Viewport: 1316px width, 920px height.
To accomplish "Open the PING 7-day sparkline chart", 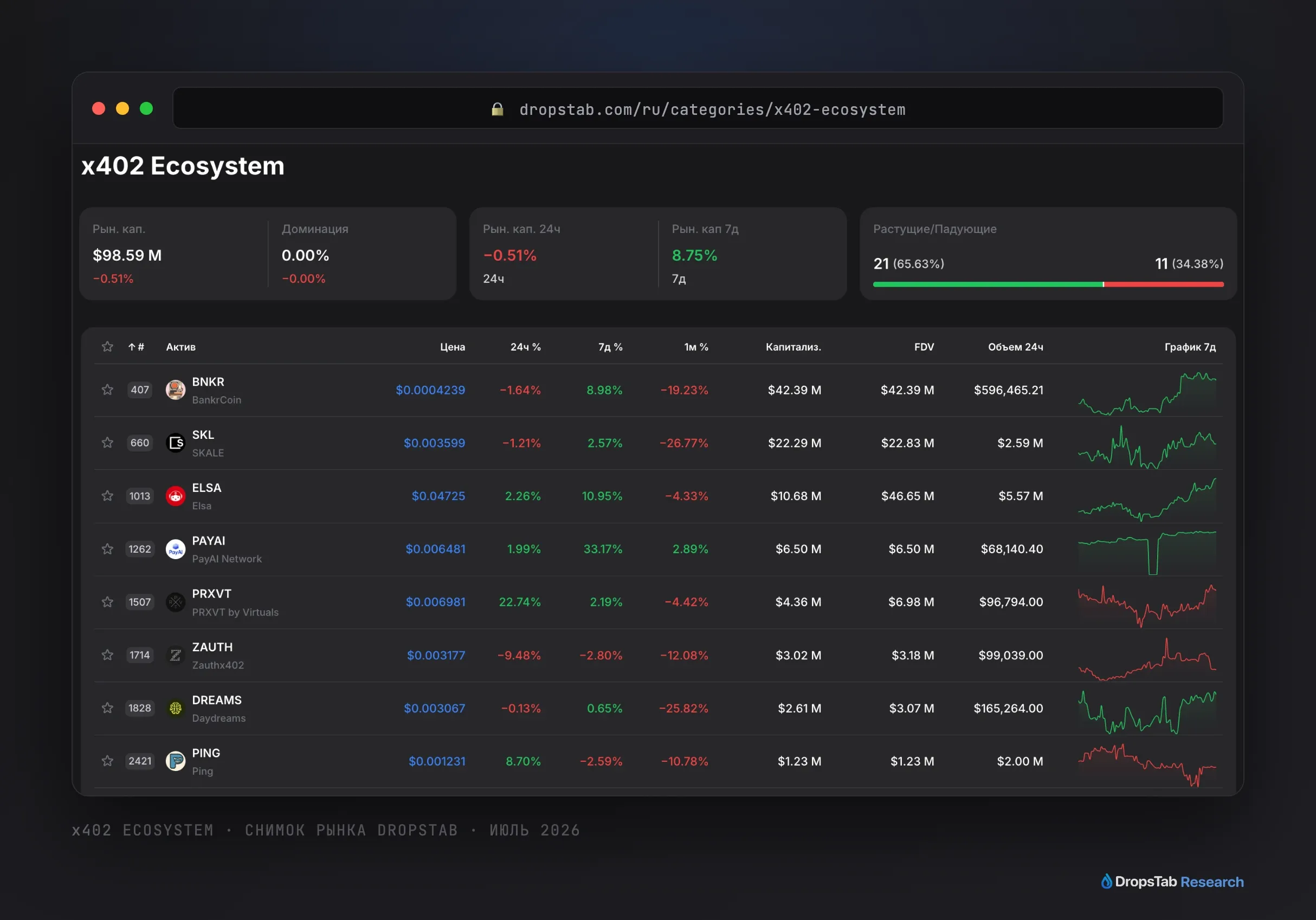I will [1147, 764].
